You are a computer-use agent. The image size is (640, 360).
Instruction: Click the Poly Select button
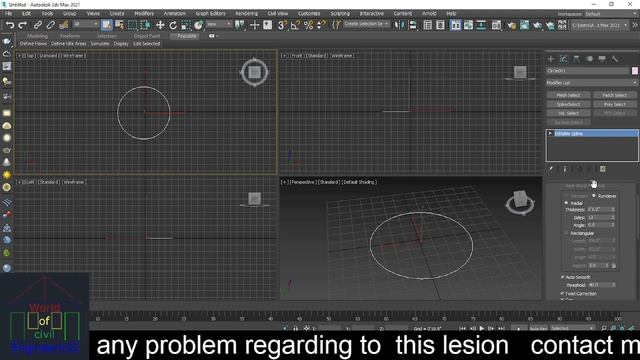click(615, 104)
